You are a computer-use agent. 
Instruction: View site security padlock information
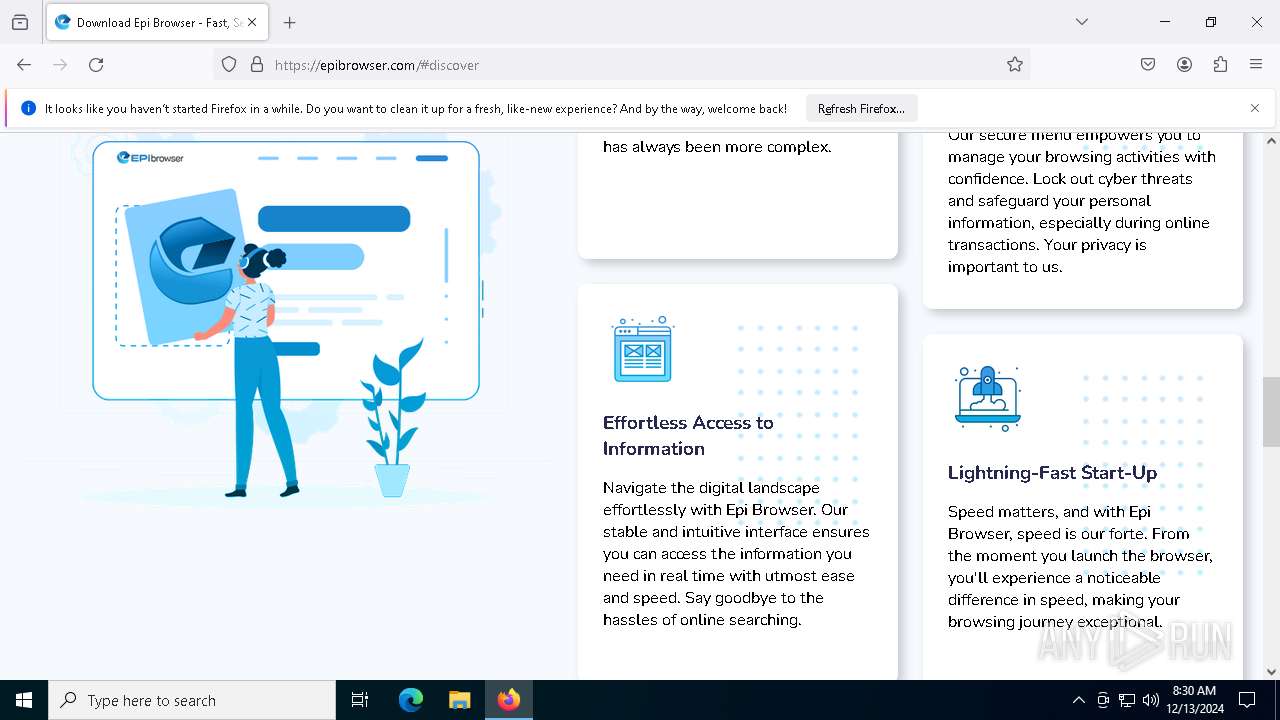point(257,65)
